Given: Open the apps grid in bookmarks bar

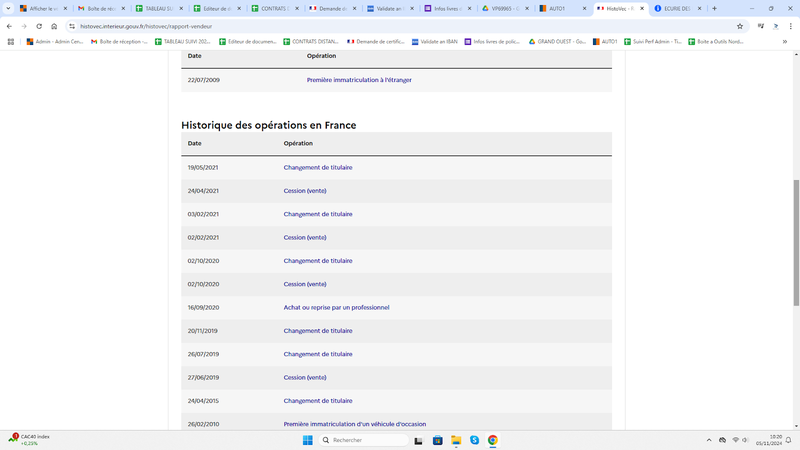Looking at the screenshot, I should click(x=11, y=42).
